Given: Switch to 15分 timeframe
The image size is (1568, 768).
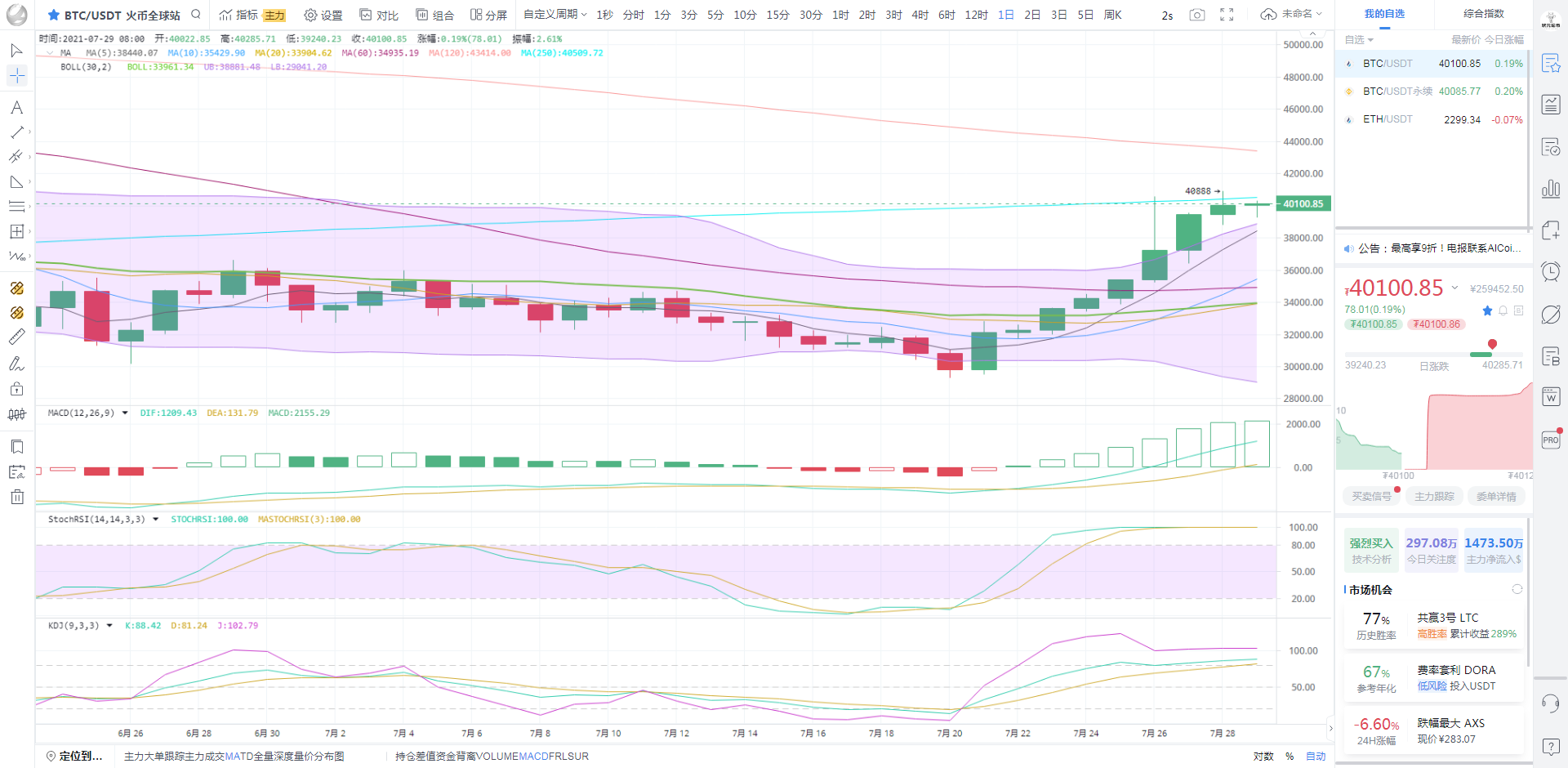Looking at the screenshot, I should pos(777,15).
